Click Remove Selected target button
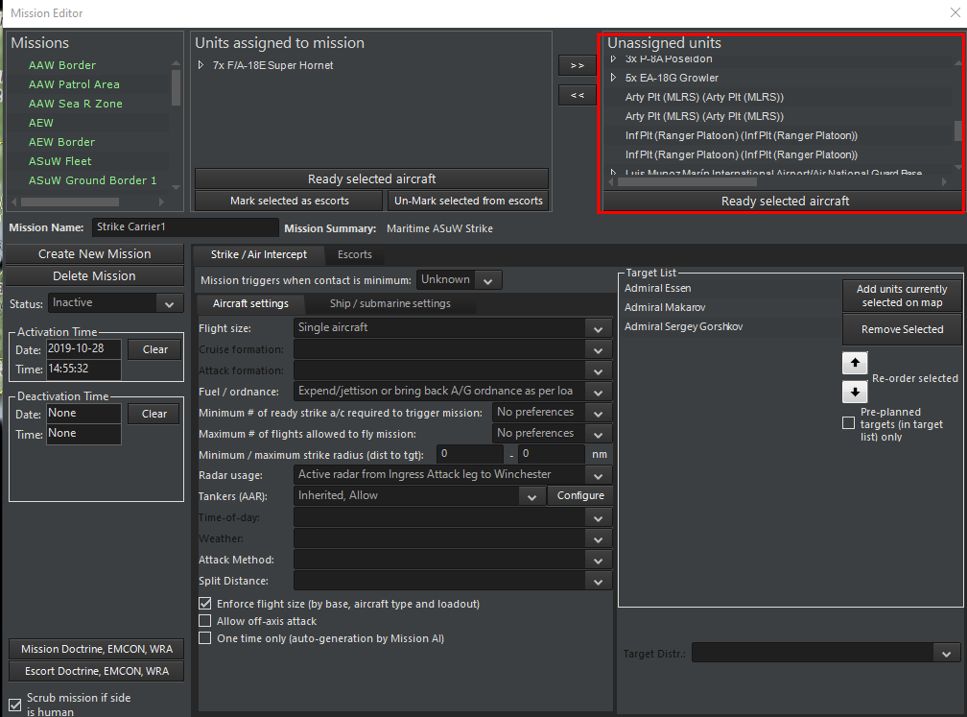Image resolution: width=967 pixels, height=717 pixels. [901, 329]
